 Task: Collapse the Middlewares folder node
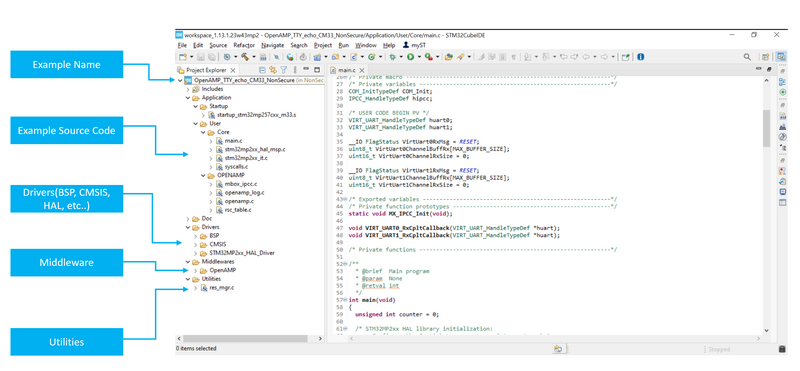188,261
